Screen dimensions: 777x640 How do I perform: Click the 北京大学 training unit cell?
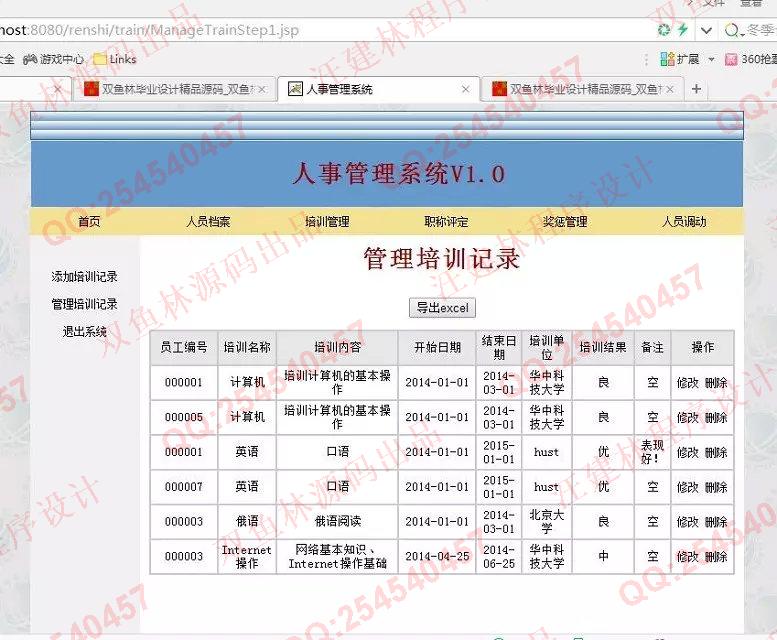547,522
